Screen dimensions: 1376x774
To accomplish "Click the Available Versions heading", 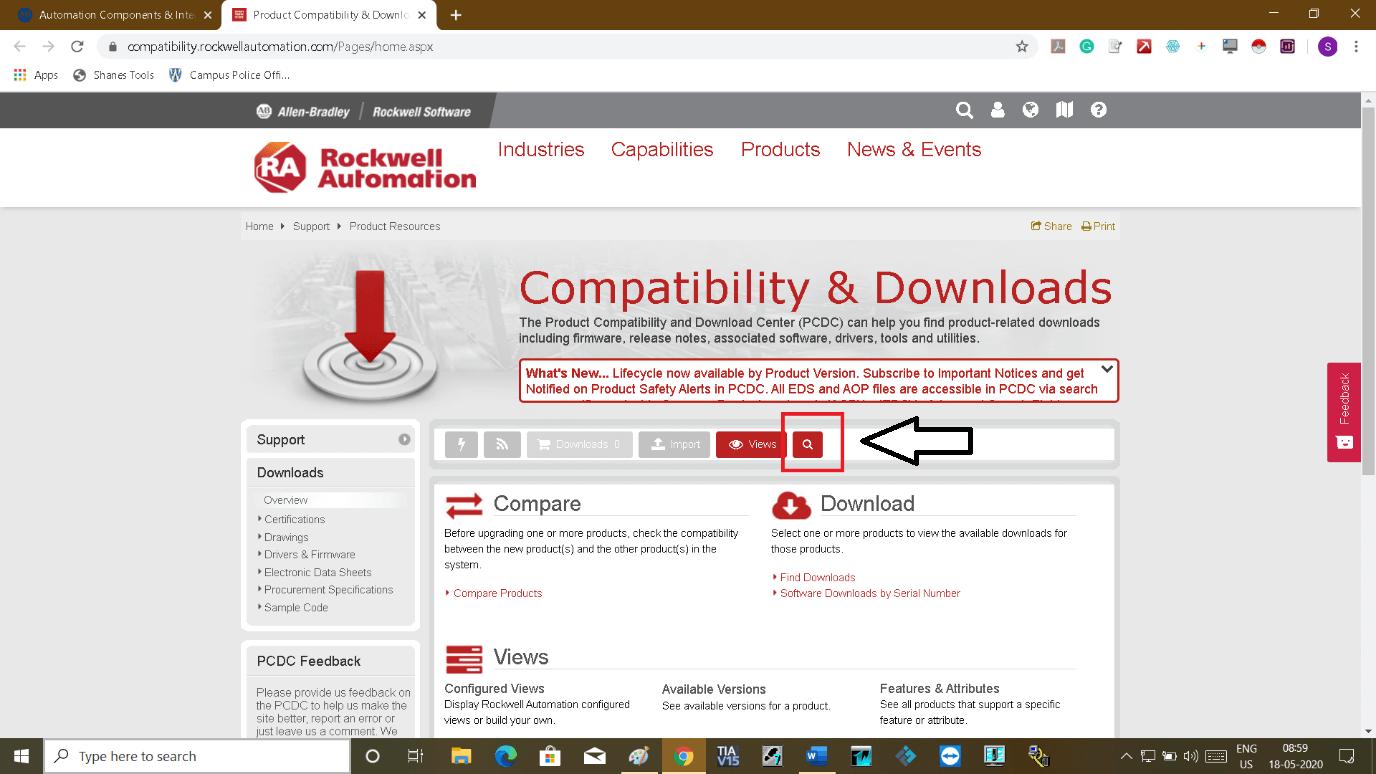I will (714, 689).
